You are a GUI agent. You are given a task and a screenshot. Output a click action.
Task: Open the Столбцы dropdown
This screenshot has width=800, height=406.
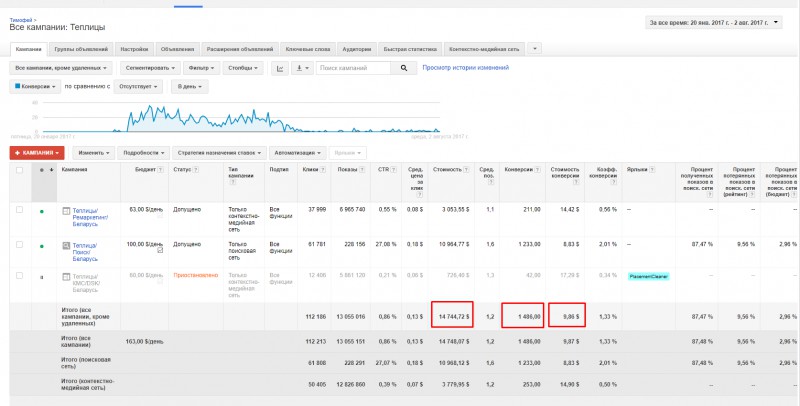243,68
